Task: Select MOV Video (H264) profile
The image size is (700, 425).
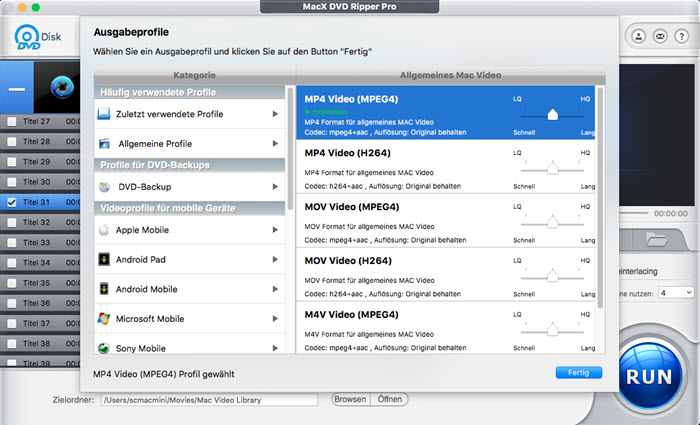Action: tap(446, 274)
